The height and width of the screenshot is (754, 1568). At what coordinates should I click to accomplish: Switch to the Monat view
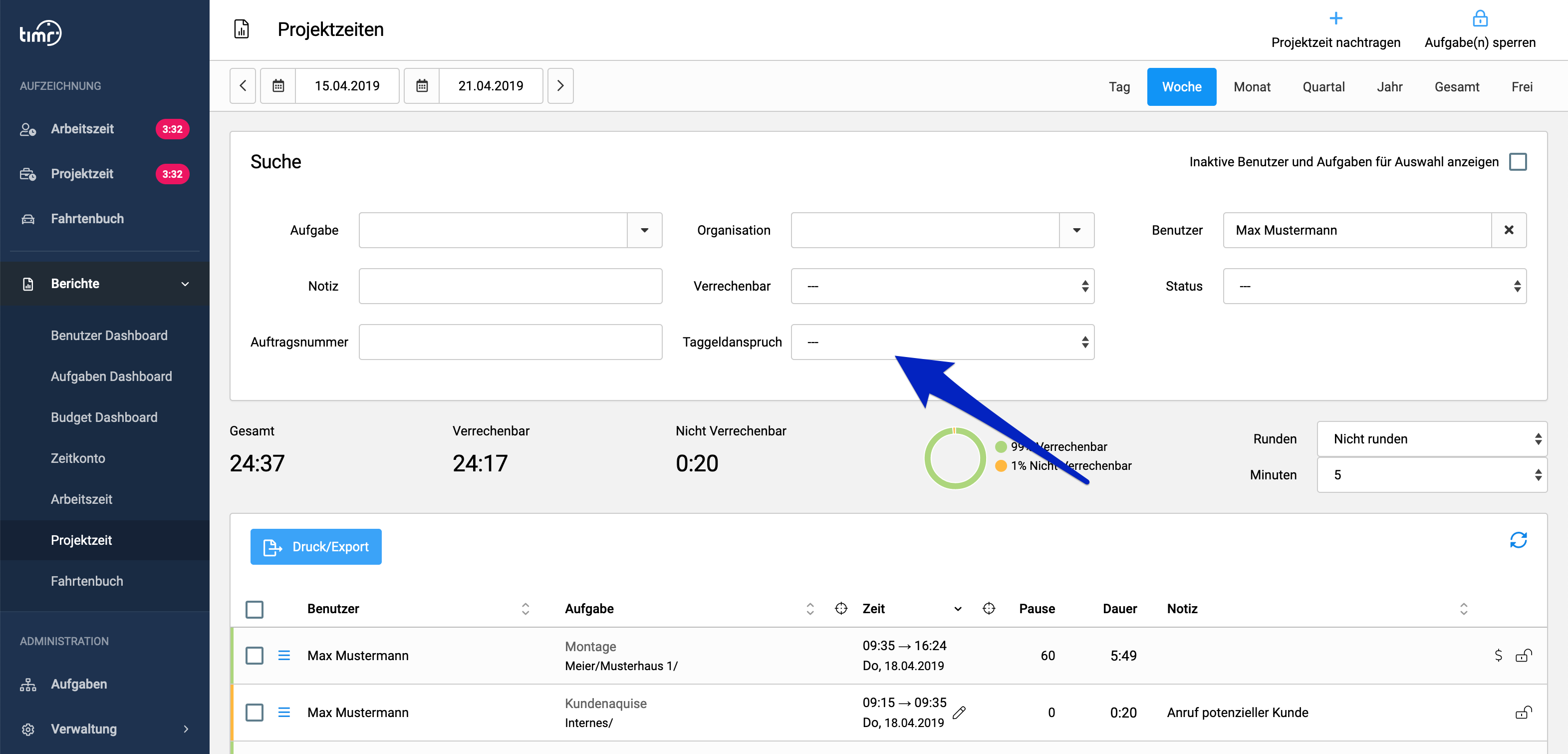pyautogui.click(x=1252, y=86)
